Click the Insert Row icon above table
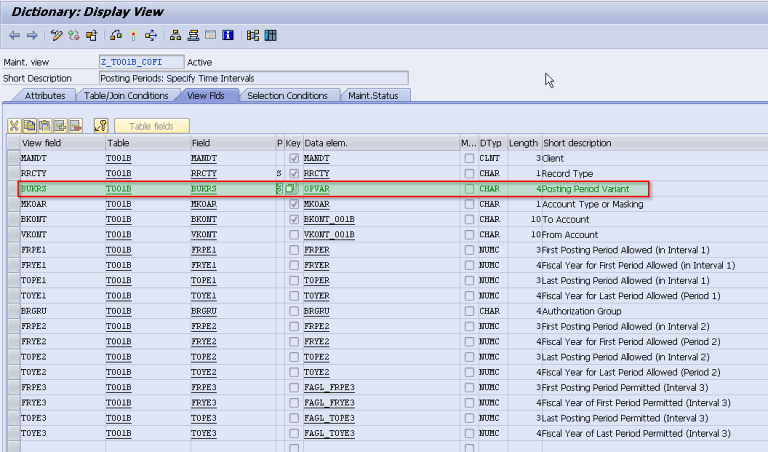The width and height of the screenshot is (768, 452). (x=60, y=125)
